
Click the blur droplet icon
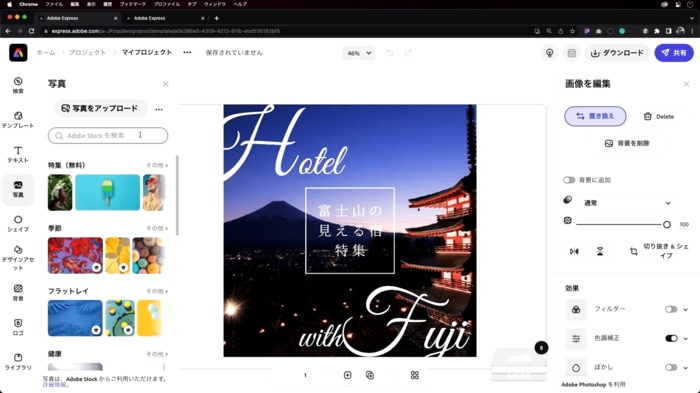(576, 368)
